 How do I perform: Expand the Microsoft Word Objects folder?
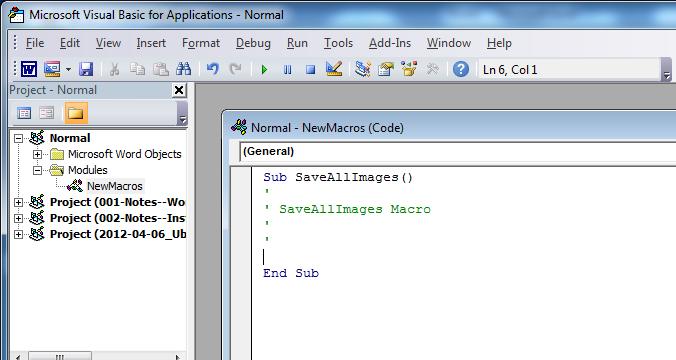38,154
